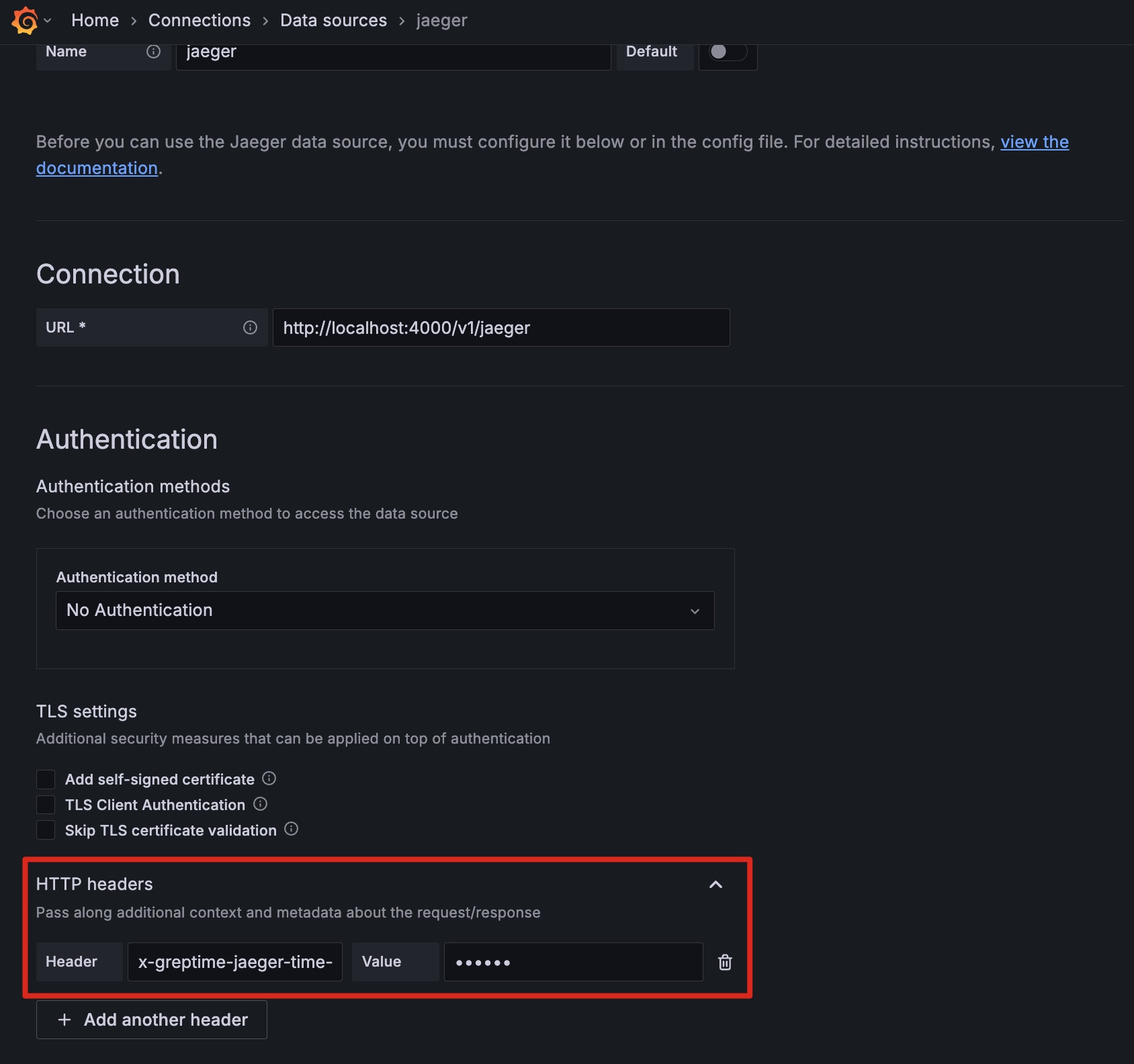1134x1064 pixels.
Task: Click the plus icon to add header
Action: pos(64,1020)
